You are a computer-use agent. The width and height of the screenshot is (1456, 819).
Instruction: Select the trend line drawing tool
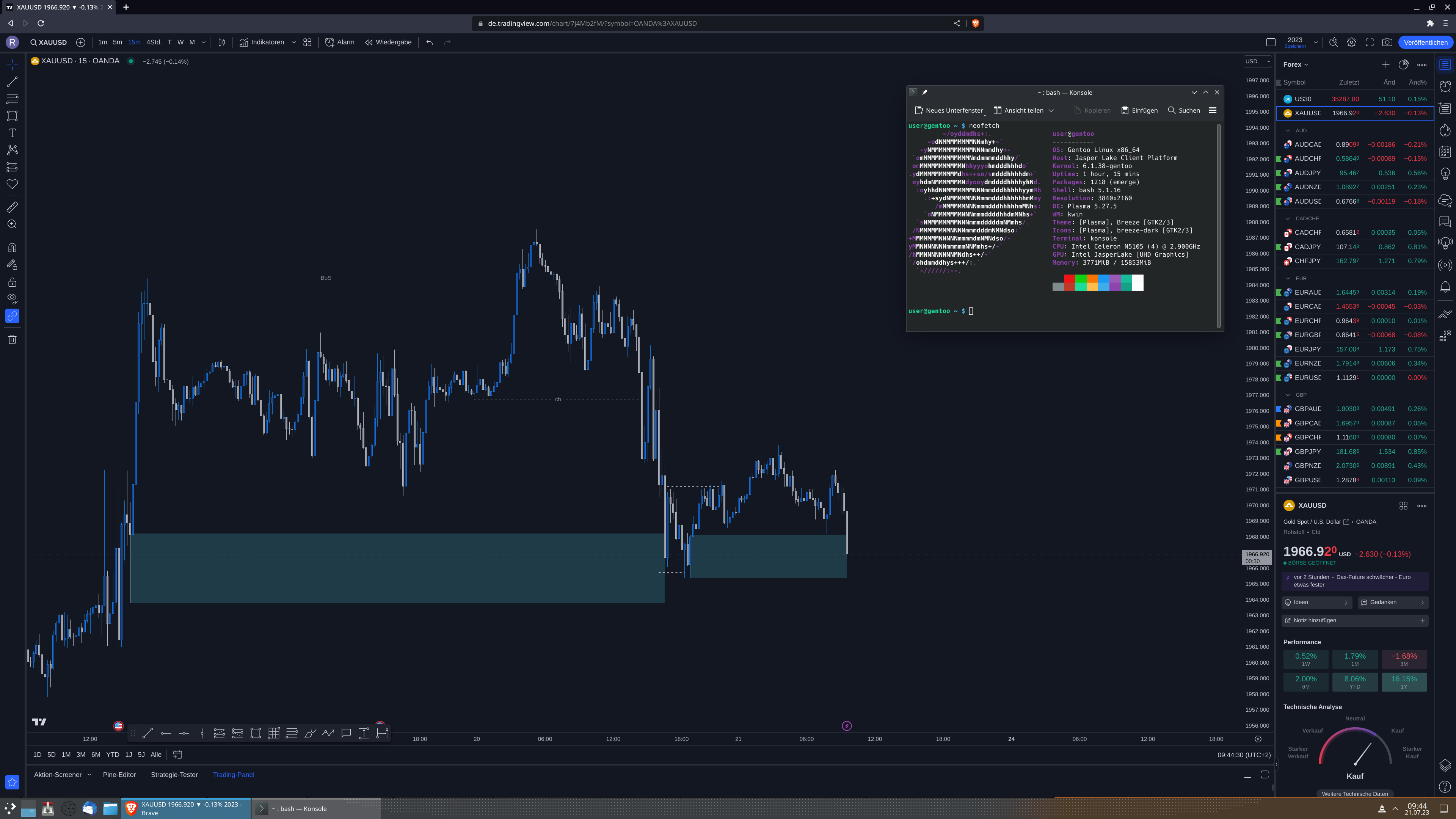click(x=12, y=82)
